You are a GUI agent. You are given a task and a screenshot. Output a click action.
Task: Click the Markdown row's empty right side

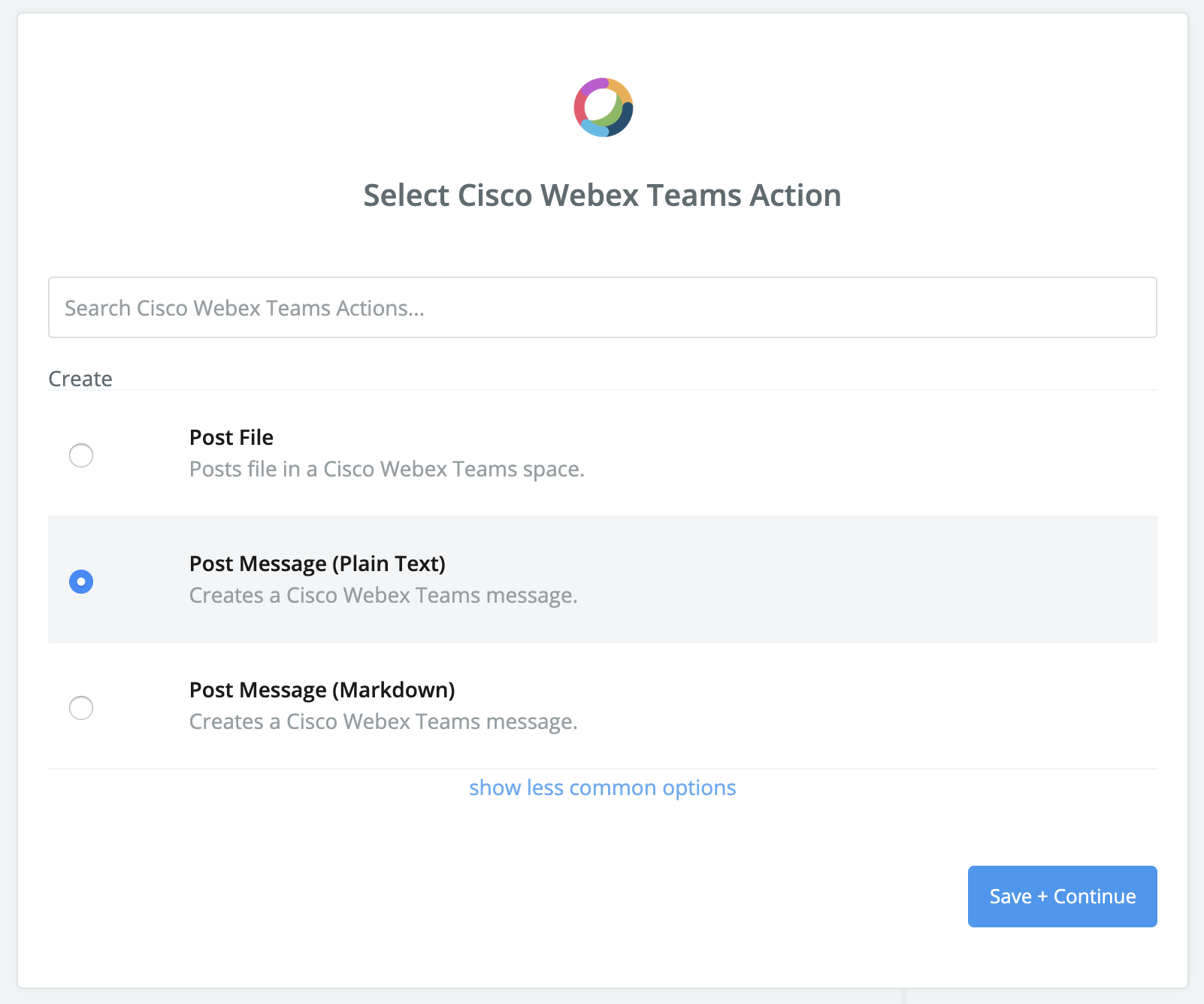click(x=864, y=706)
